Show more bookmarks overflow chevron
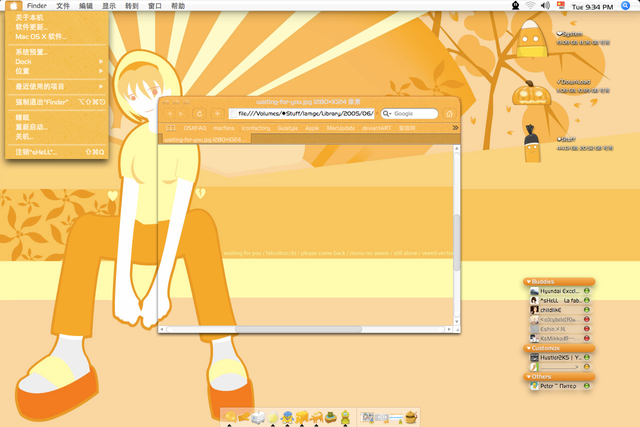This screenshot has width=640, height=427. pyautogui.click(x=455, y=128)
